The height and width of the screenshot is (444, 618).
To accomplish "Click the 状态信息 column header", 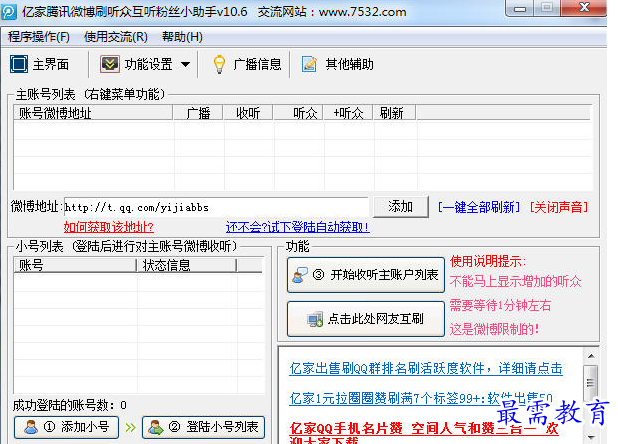I will [186, 265].
